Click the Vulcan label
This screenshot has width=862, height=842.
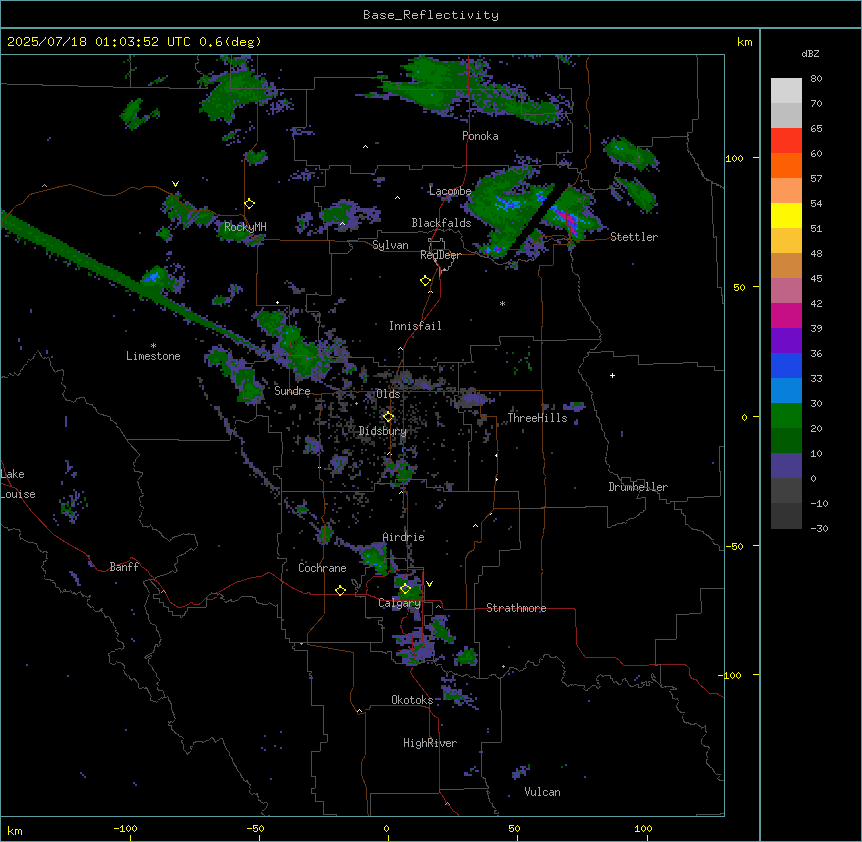click(543, 792)
